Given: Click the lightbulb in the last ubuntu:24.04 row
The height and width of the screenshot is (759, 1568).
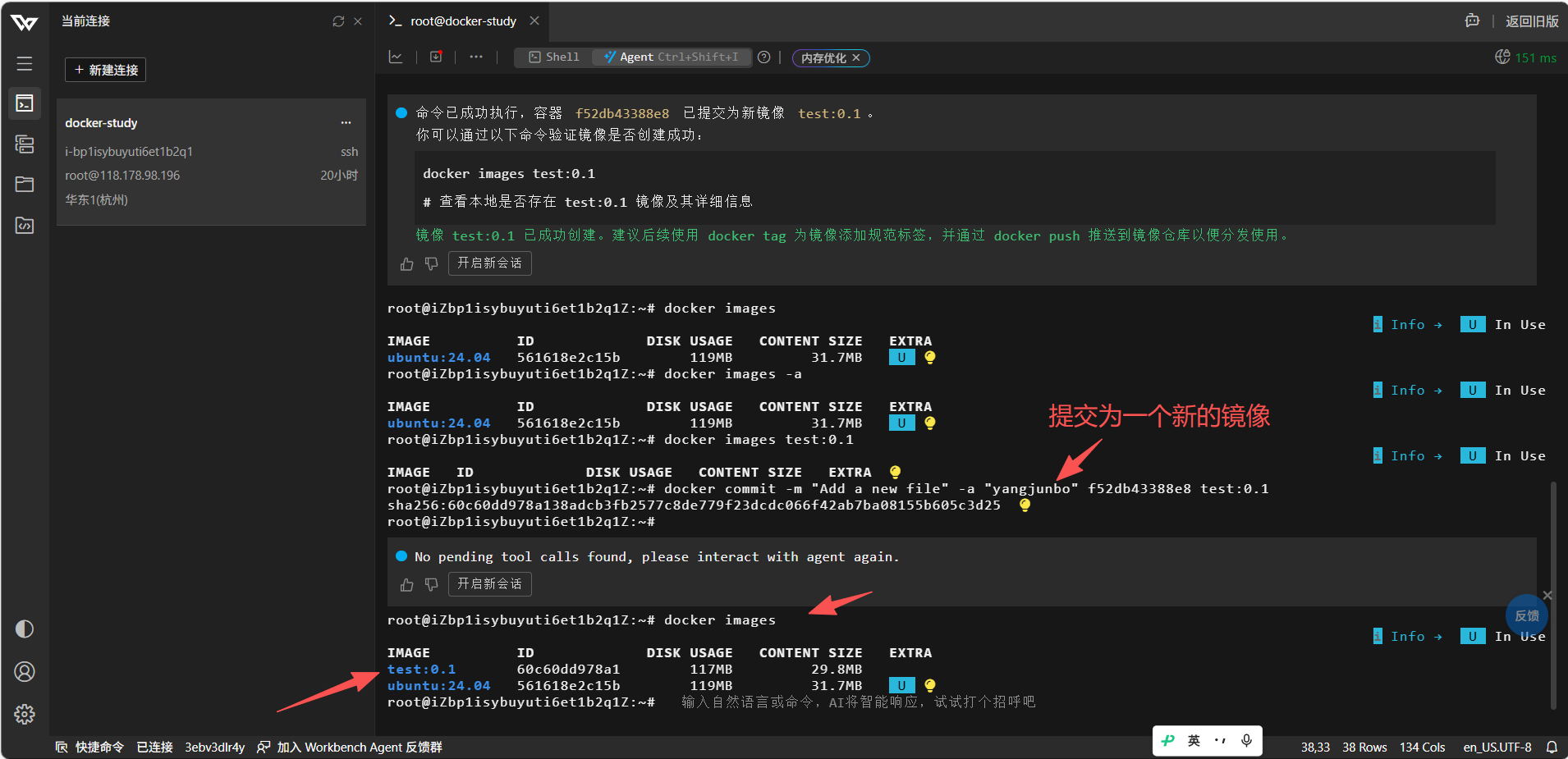Looking at the screenshot, I should [930, 686].
